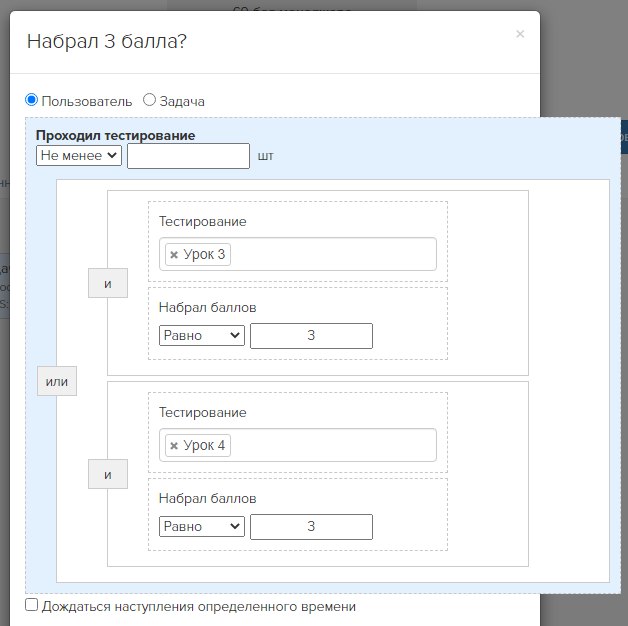Click "Набрал баллов" label in Урок 4 group
This screenshot has width=628, height=626.
[207, 499]
